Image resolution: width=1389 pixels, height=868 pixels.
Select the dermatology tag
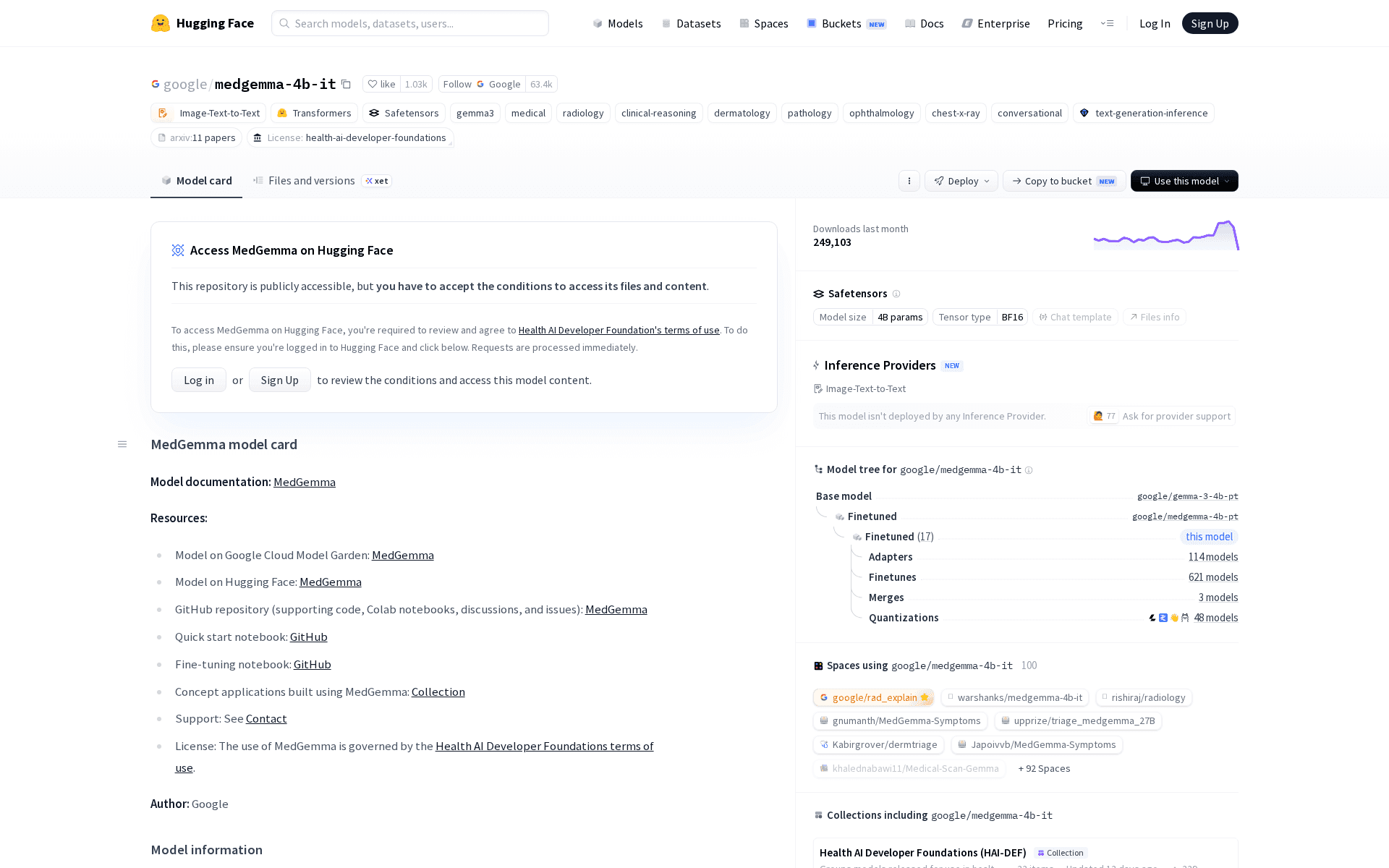(x=742, y=113)
